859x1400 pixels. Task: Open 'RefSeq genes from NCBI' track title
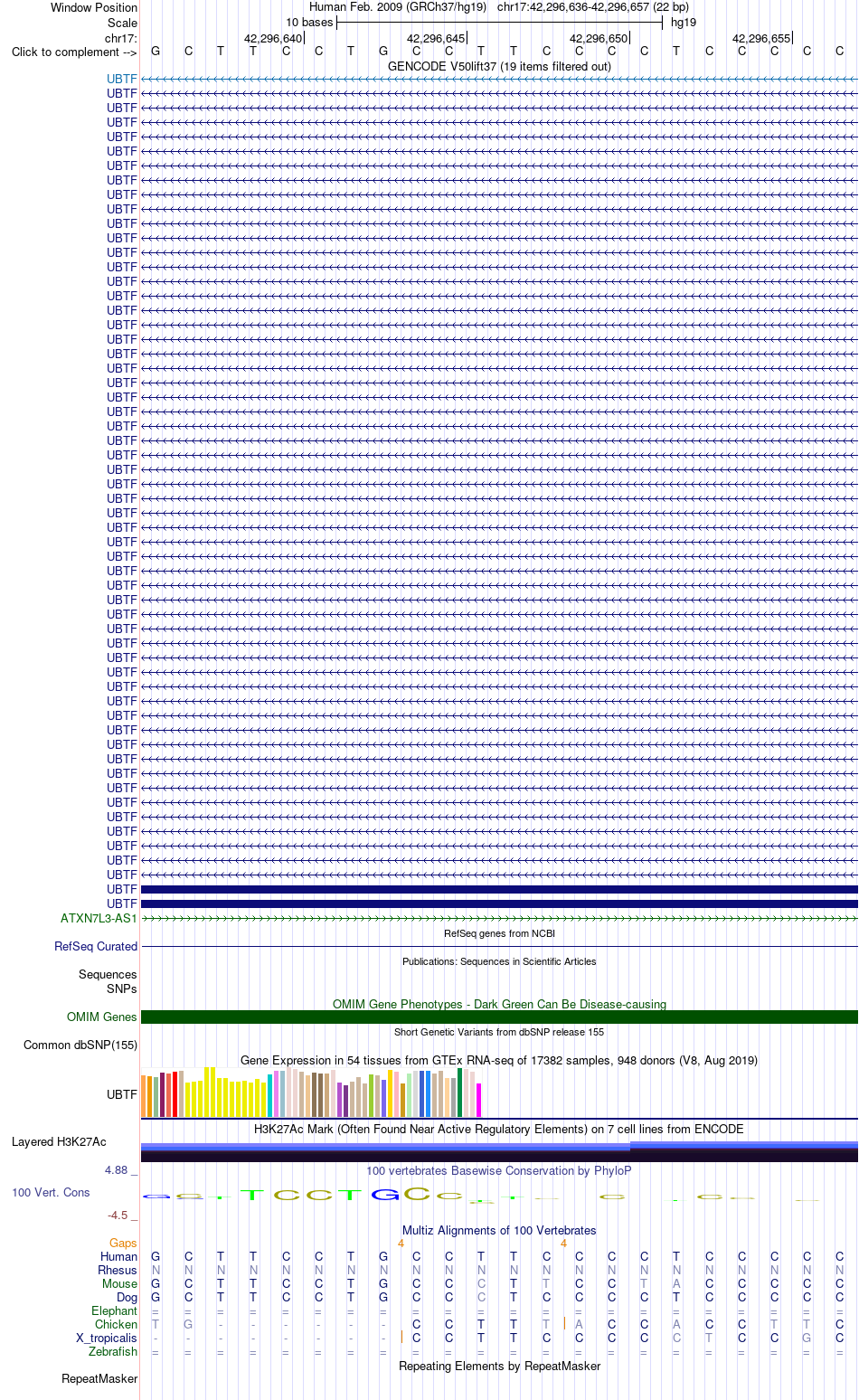point(499,933)
